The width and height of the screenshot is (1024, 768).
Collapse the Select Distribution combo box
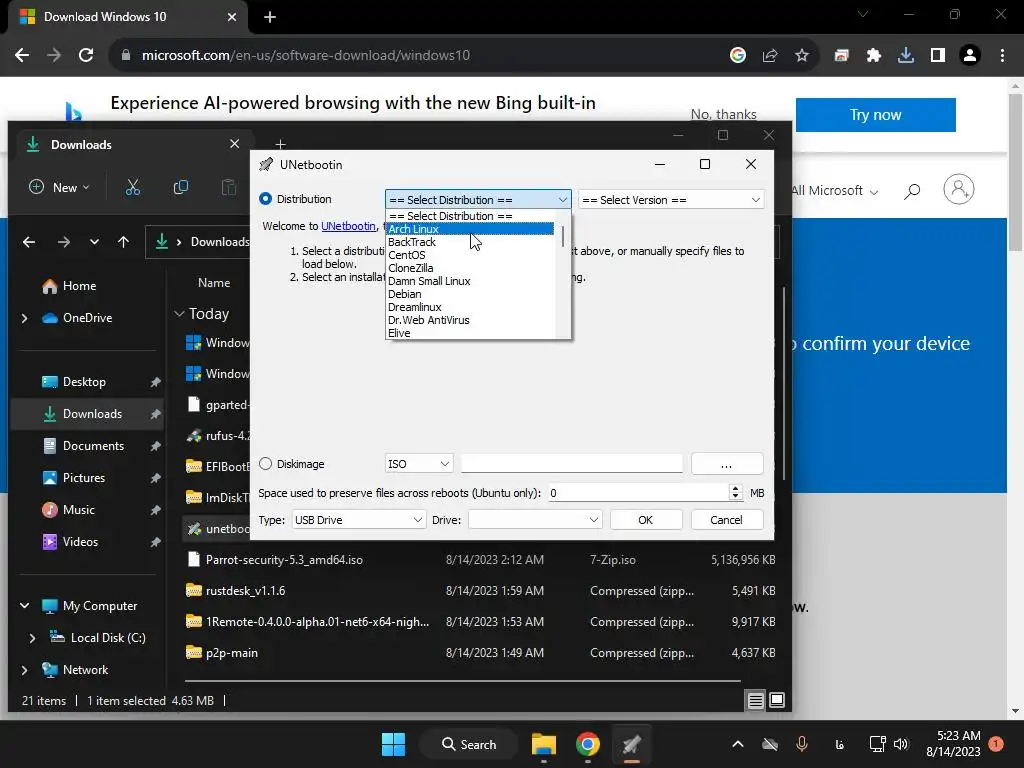point(478,199)
